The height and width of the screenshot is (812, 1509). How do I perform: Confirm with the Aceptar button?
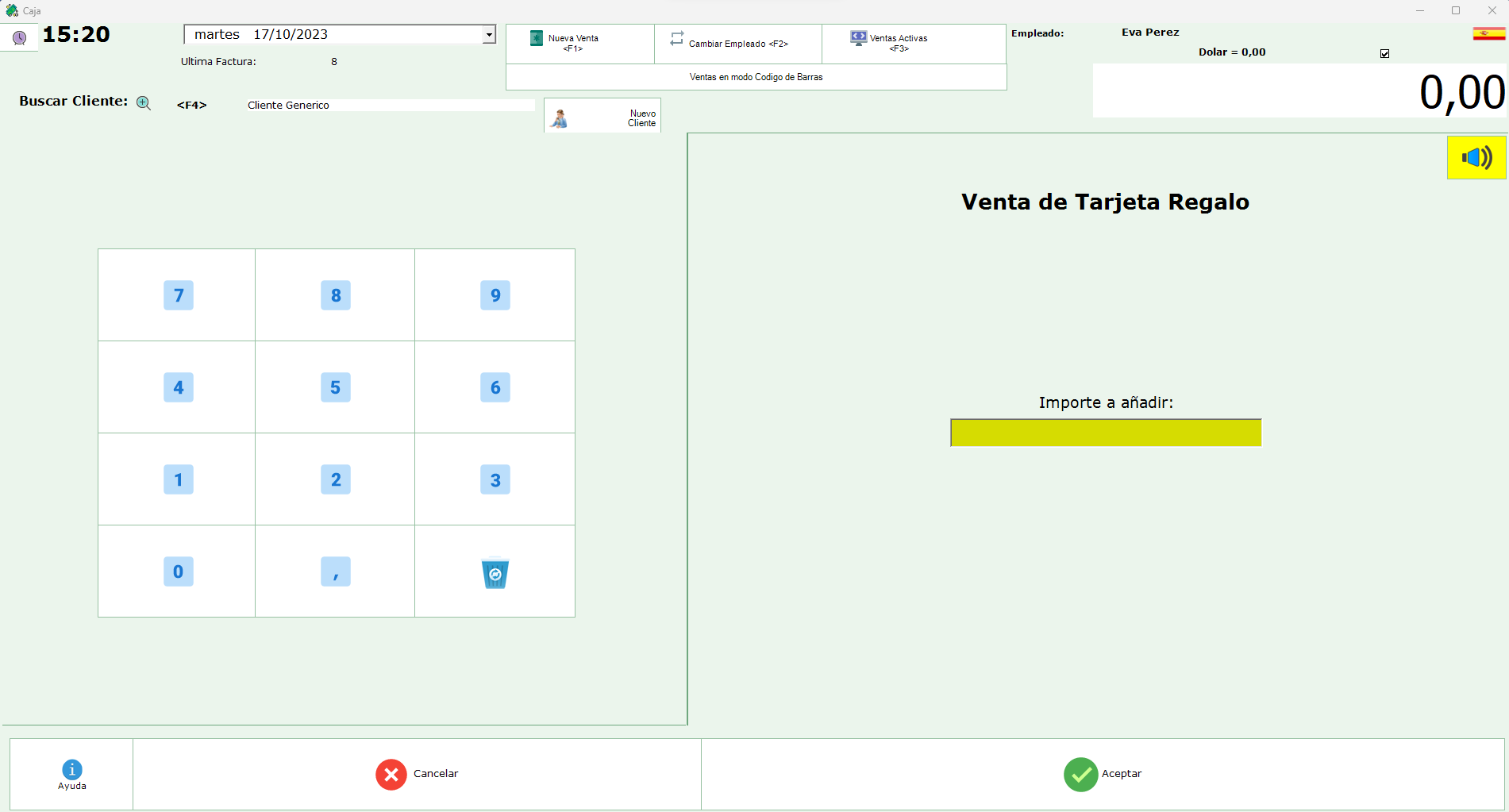pos(1103,774)
